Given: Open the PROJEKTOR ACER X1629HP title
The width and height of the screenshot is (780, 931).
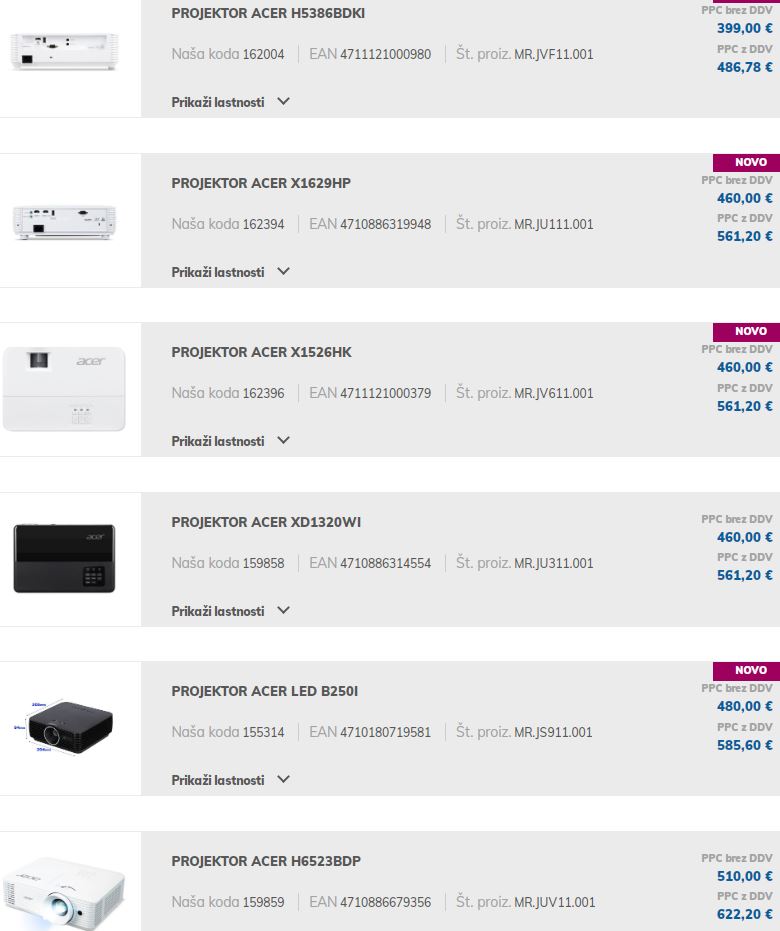Looking at the screenshot, I should pos(261,183).
